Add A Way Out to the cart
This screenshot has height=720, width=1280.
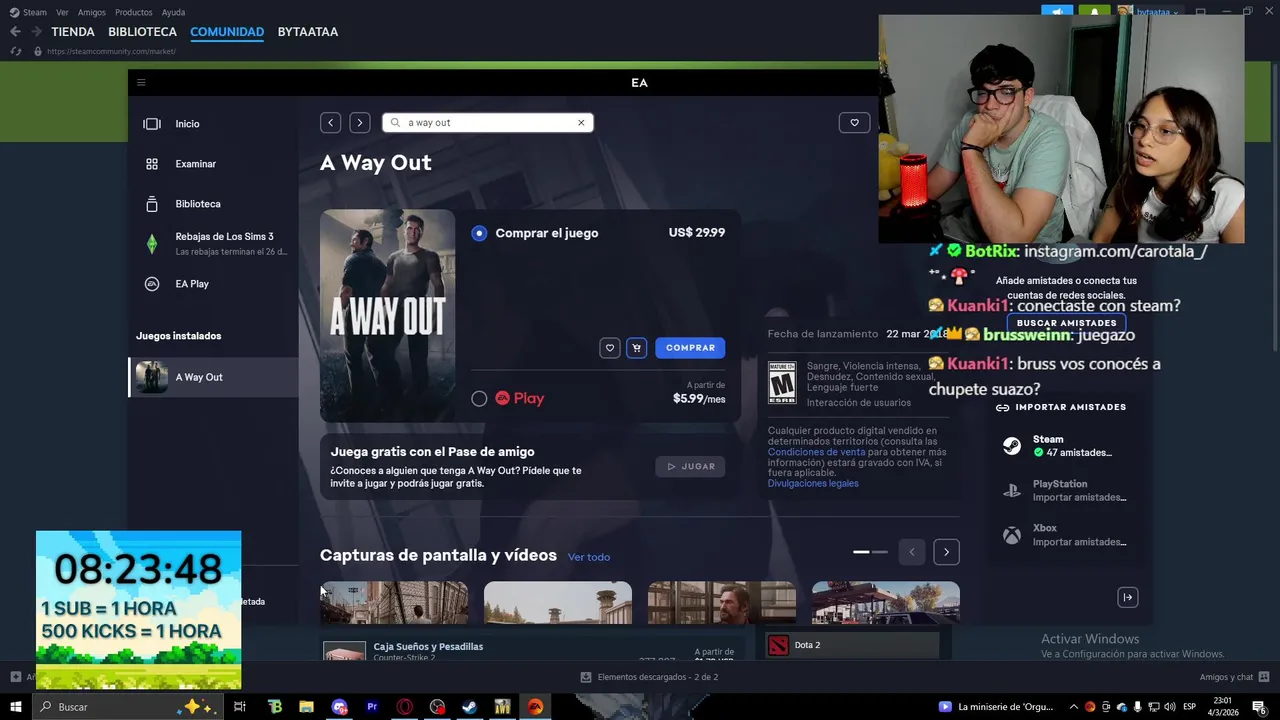636,348
